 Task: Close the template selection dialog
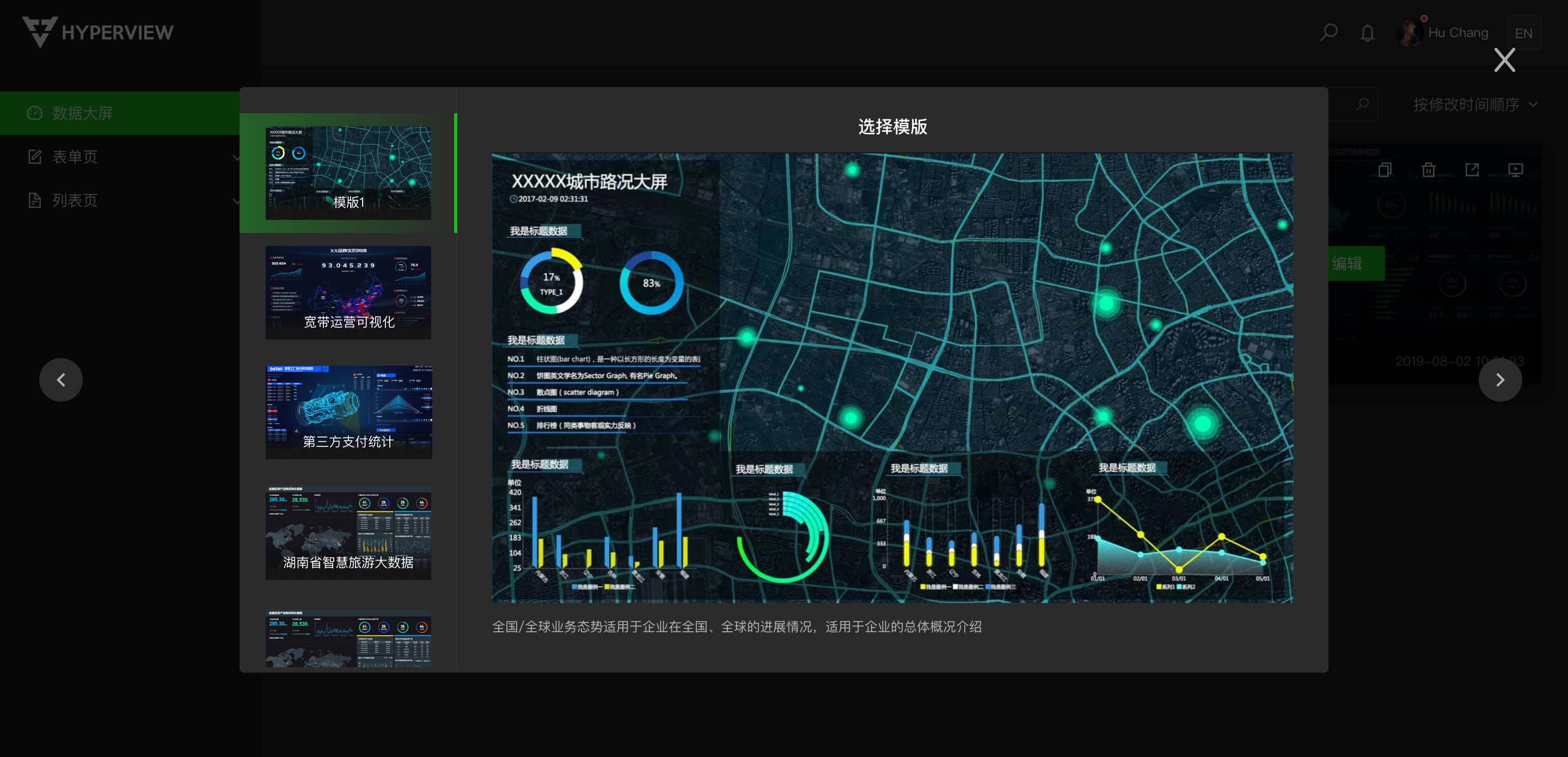click(1504, 60)
